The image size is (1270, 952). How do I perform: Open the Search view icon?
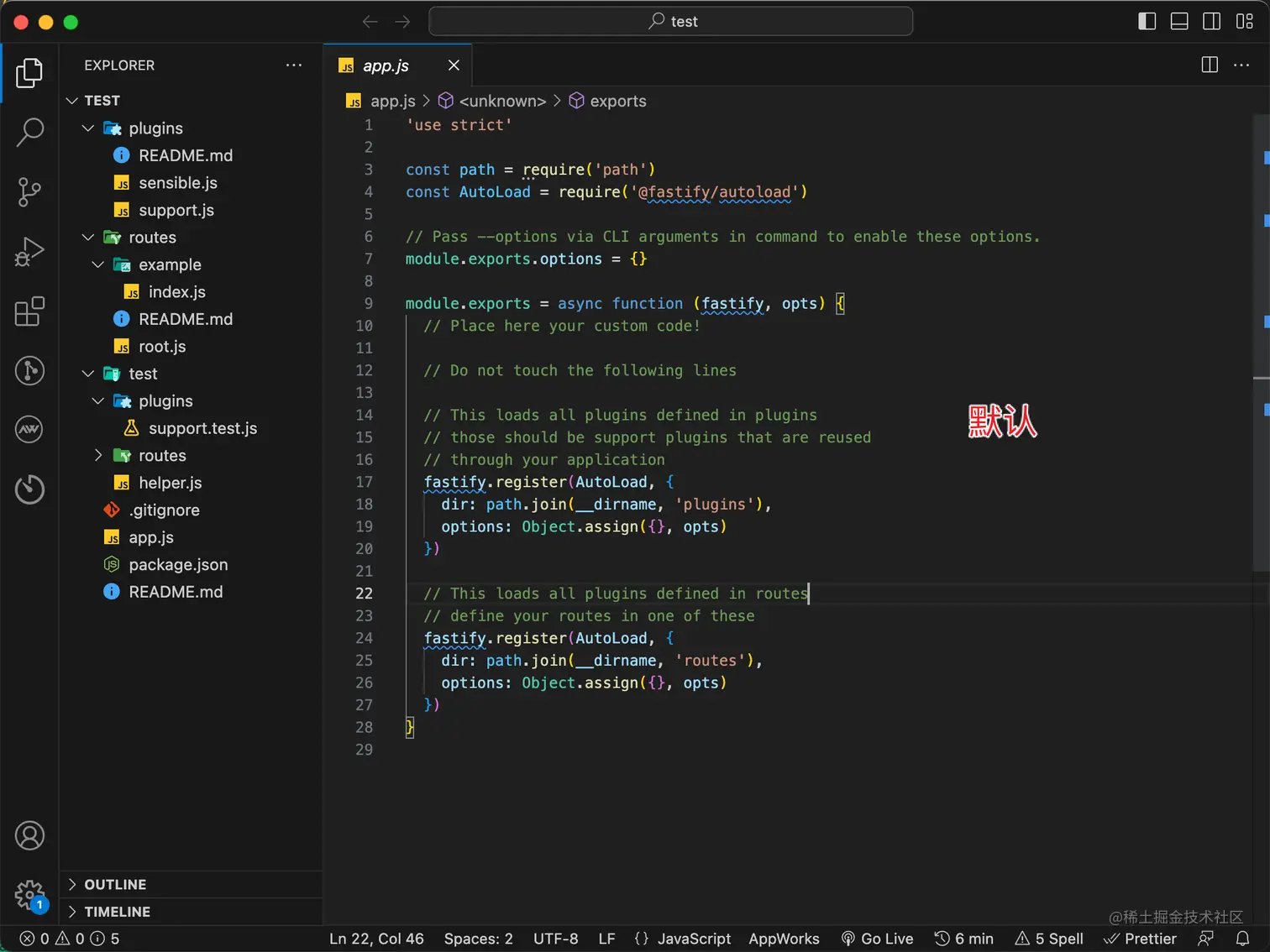29,132
